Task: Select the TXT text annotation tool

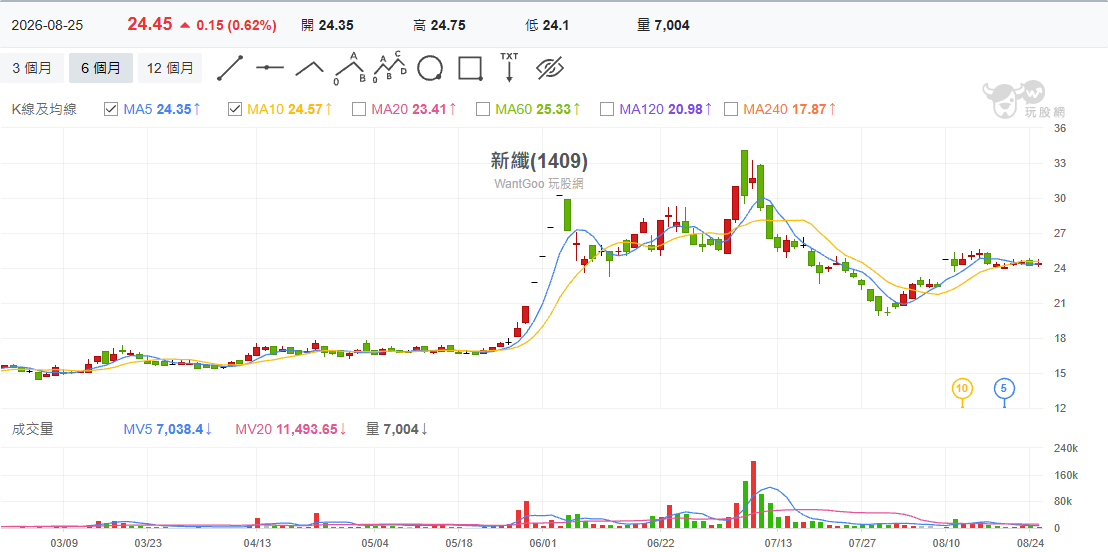Action: [x=509, y=68]
